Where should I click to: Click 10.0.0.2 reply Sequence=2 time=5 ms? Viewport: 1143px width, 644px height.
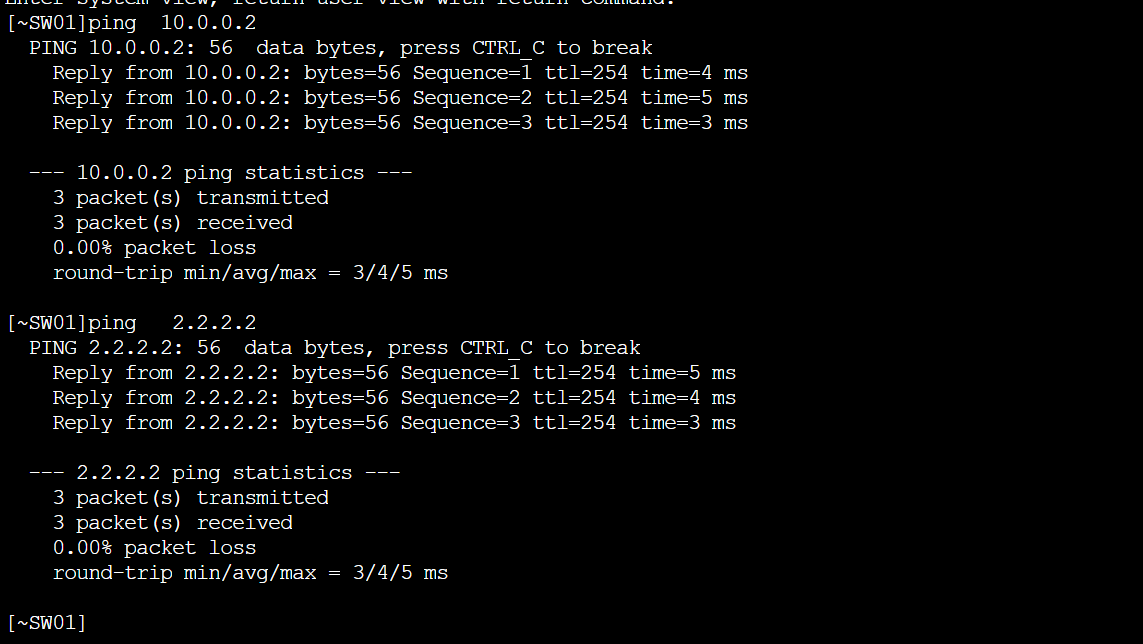(x=400, y=98)
